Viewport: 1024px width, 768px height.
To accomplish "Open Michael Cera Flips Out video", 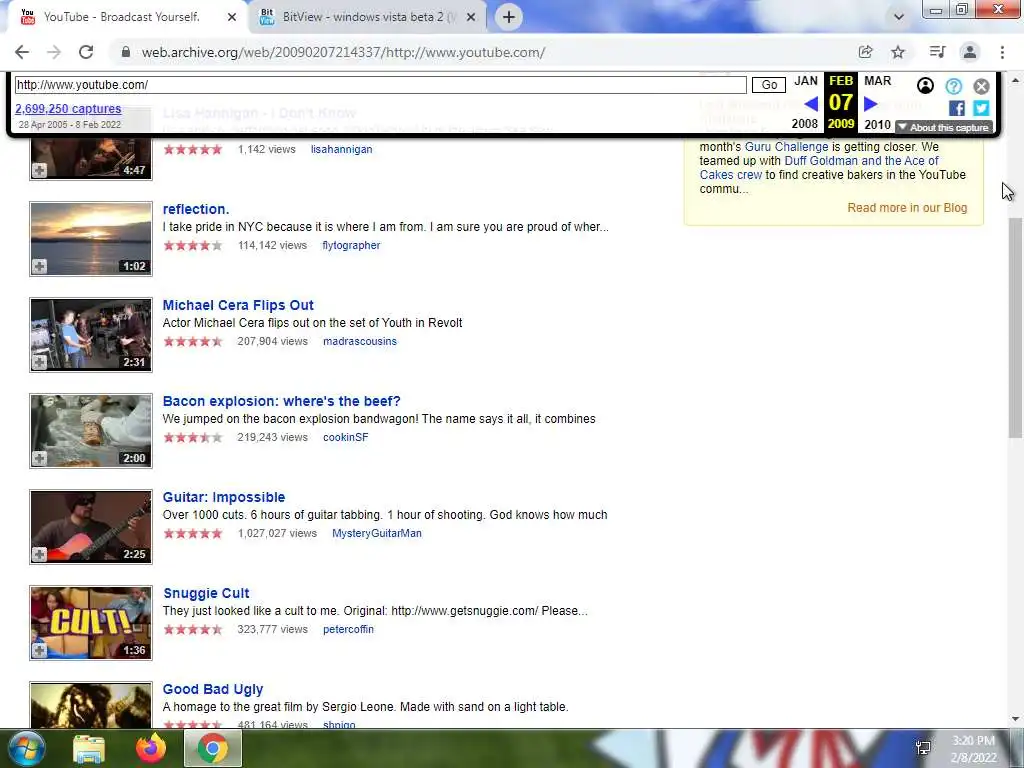I will coord(238,305).
